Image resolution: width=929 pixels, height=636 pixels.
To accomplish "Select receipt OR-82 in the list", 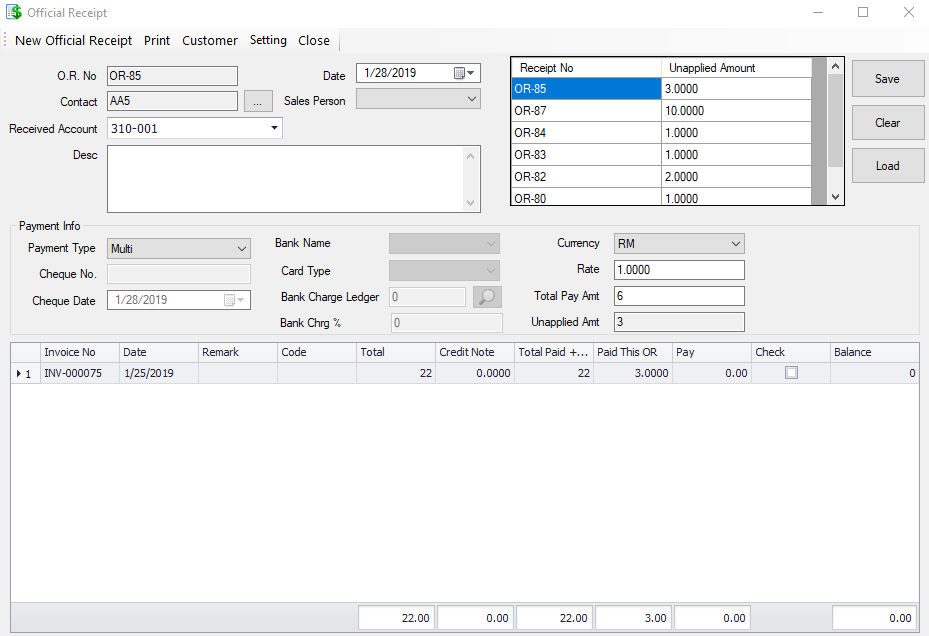I will tap(586, 177).
